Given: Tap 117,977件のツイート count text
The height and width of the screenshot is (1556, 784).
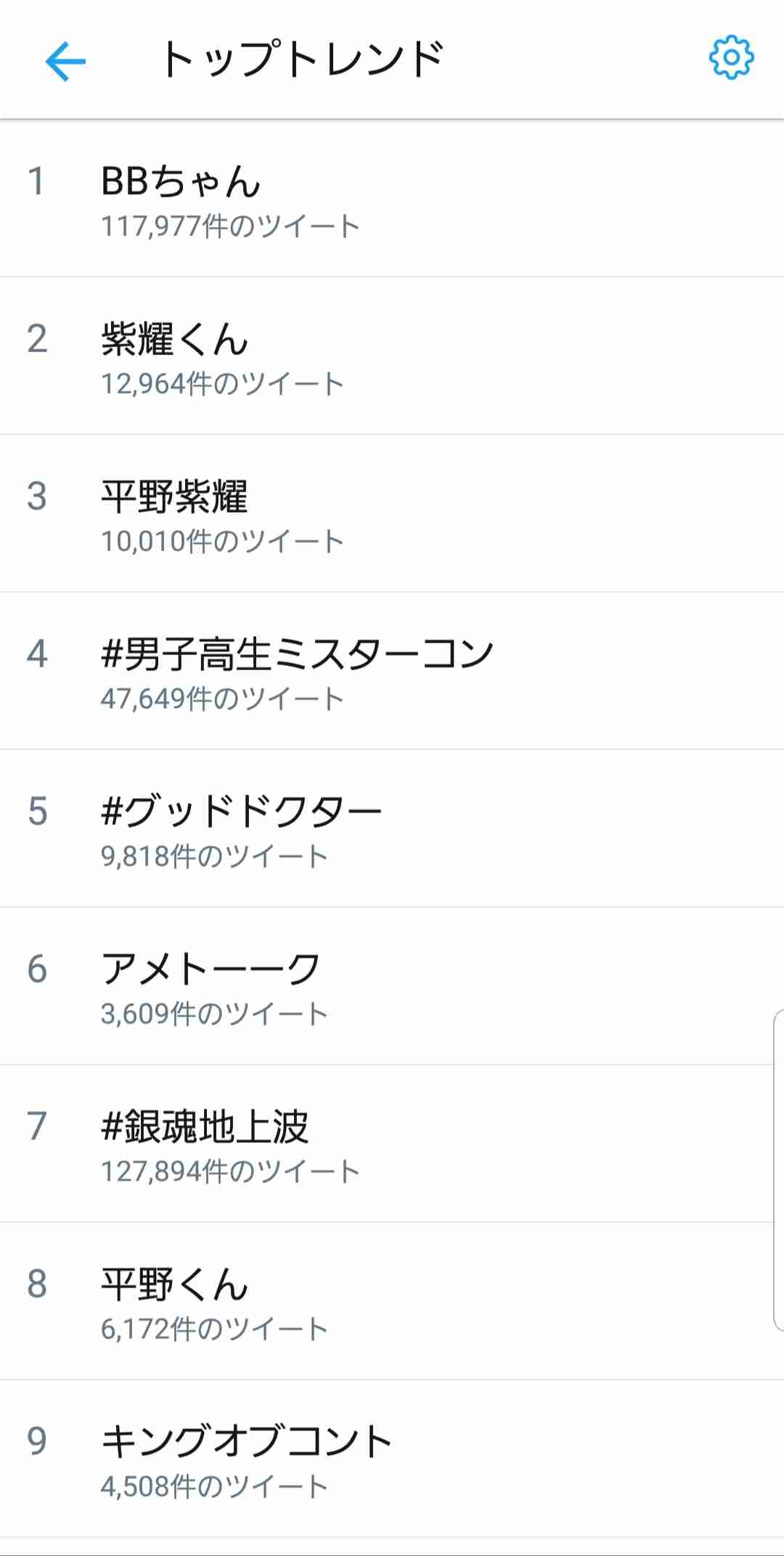Looking at the screenshot, I should [x=230, y=227].
